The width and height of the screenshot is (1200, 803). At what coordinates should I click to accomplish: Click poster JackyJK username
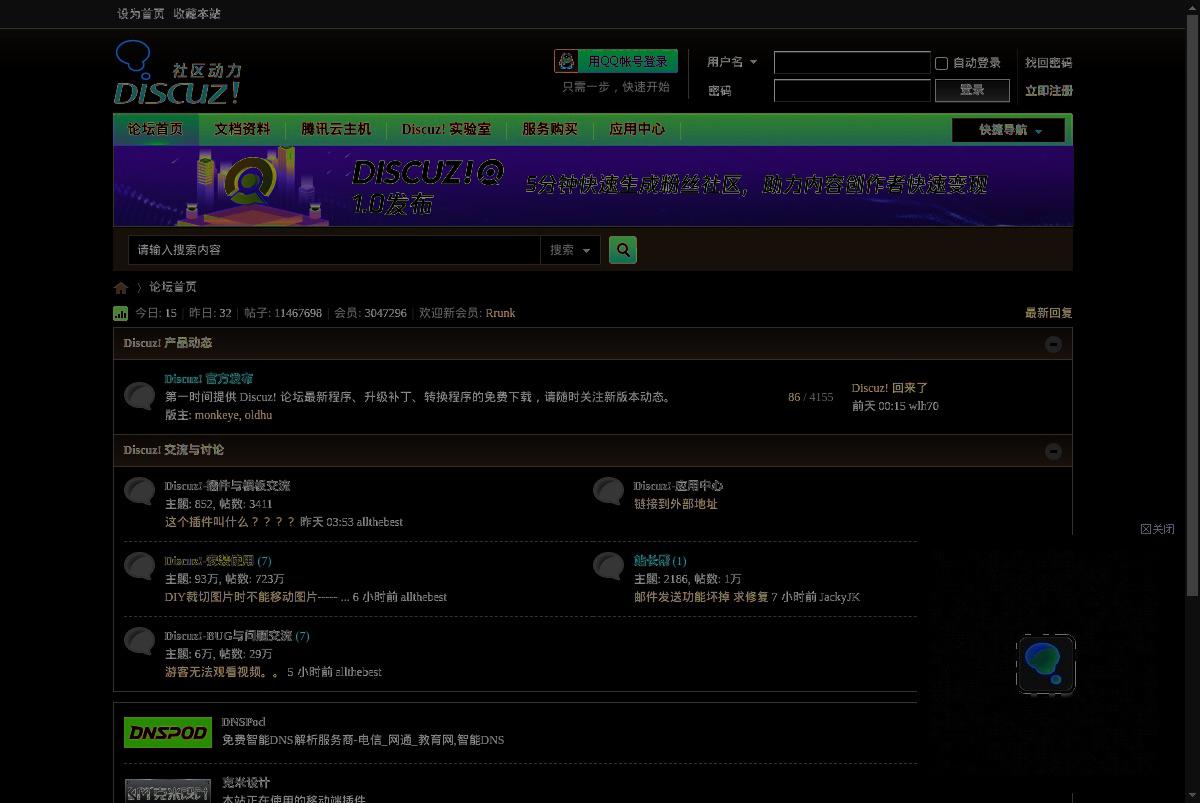pyautogui.click(x=839, y=597)
